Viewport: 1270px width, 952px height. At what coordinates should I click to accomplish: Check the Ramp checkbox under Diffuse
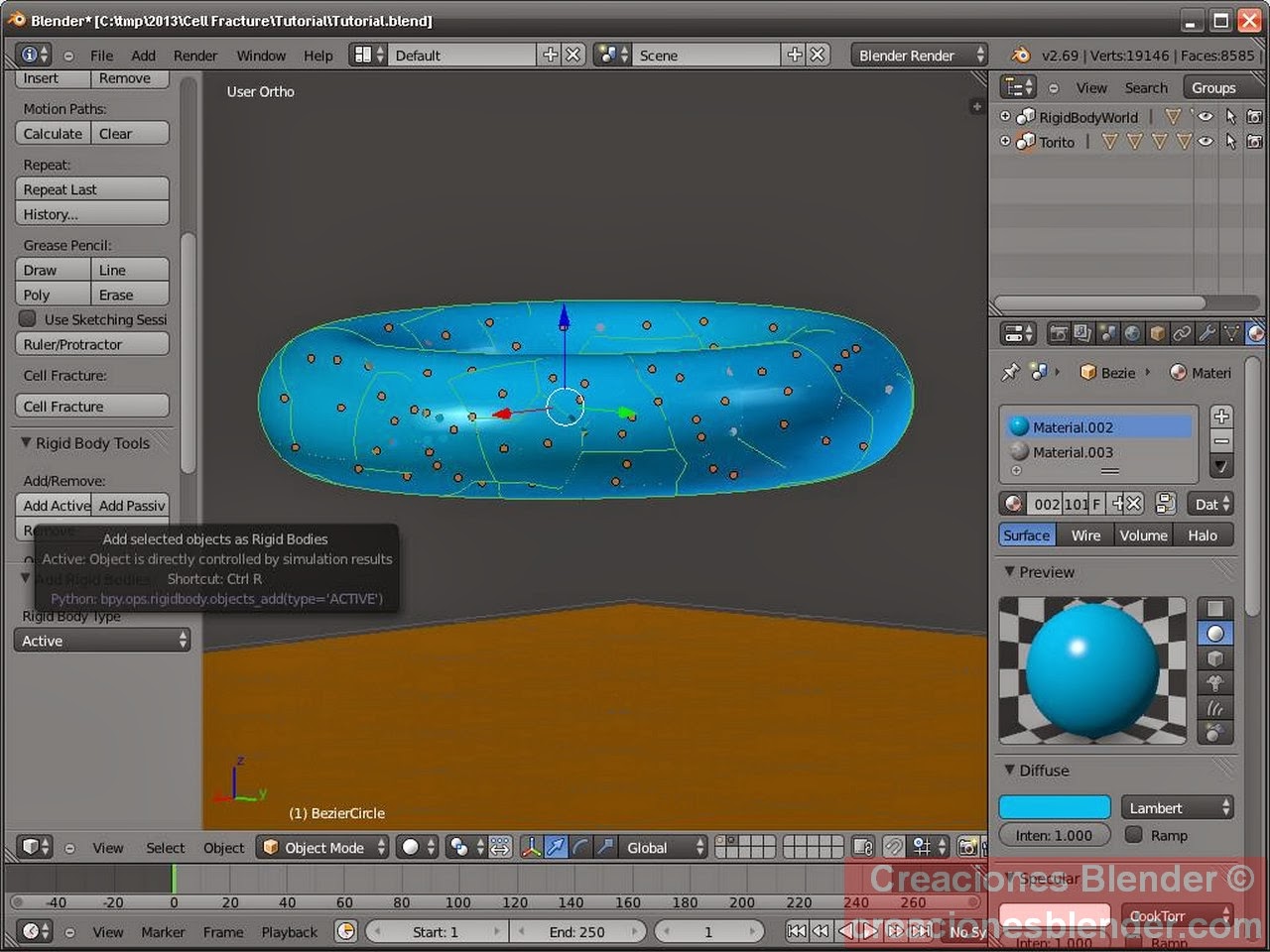[1133, 835]
